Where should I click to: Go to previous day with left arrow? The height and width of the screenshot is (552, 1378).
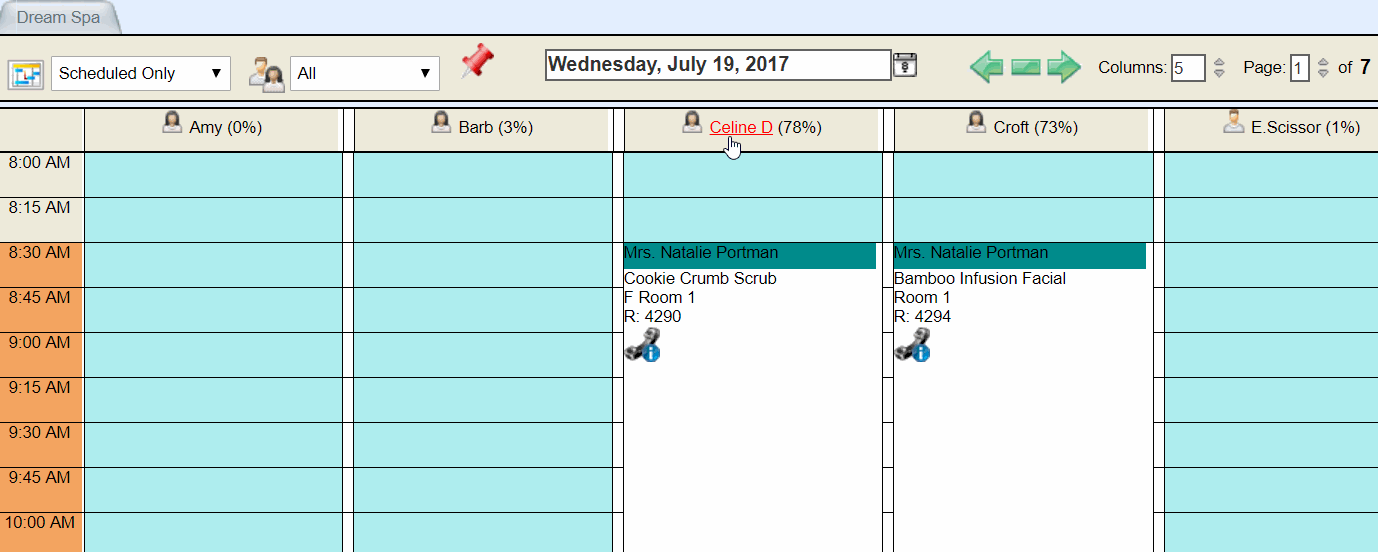coord(987,68)
